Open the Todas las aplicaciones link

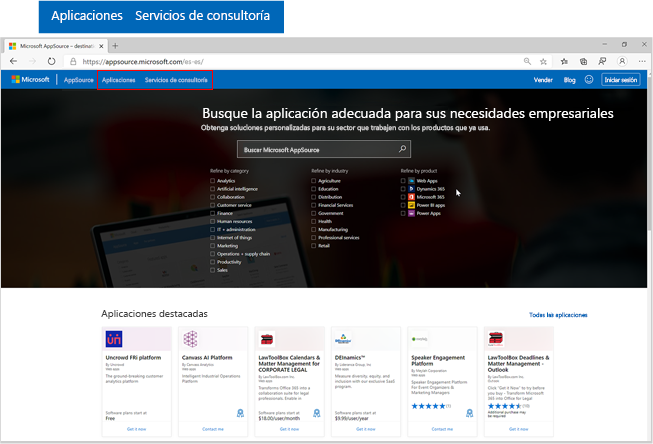click(x=558, y=315)
